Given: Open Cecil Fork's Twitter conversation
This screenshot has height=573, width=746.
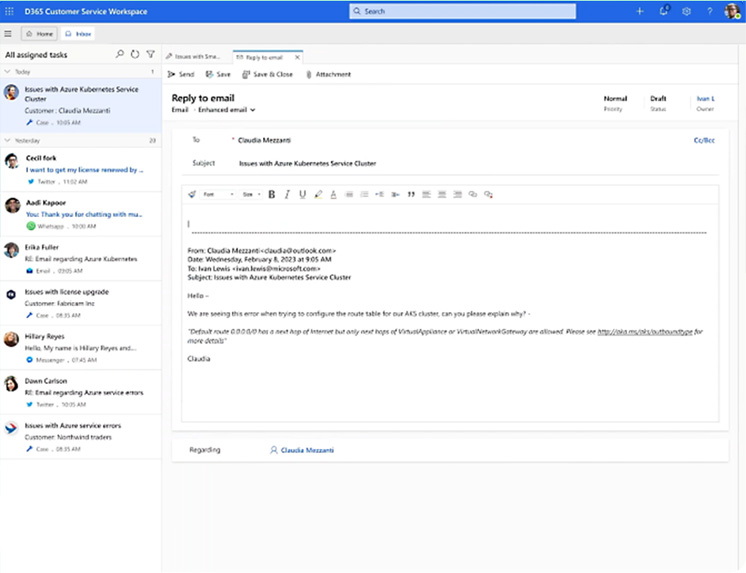Looking at the screenshot, I should [81, 169].
